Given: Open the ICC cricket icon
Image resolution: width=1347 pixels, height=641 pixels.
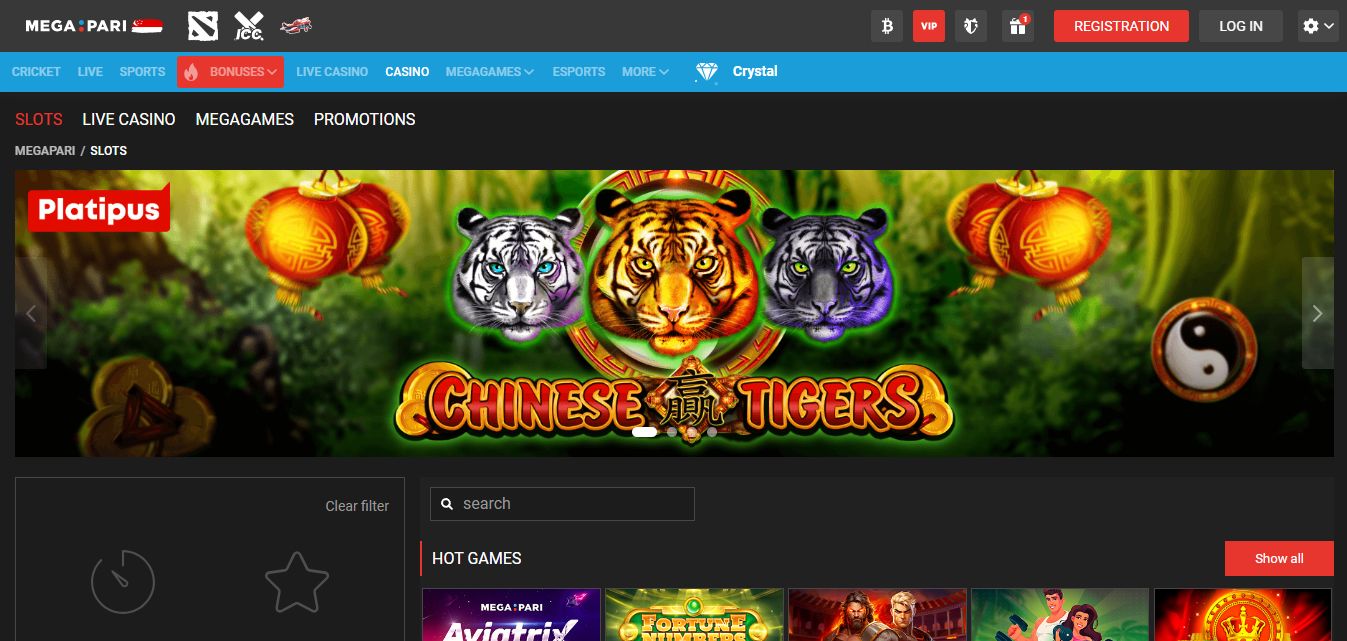Looking at the screenshot, I should click(249, 26).
